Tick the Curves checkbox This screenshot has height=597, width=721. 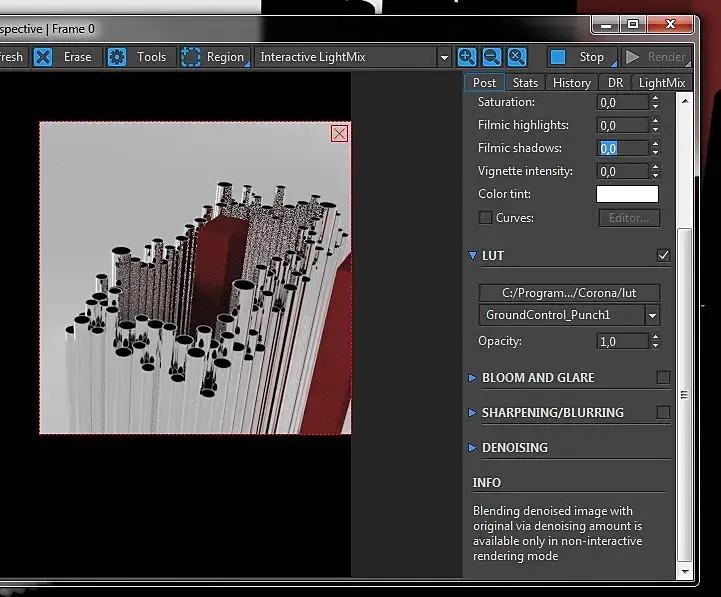[x=485, y=218]
